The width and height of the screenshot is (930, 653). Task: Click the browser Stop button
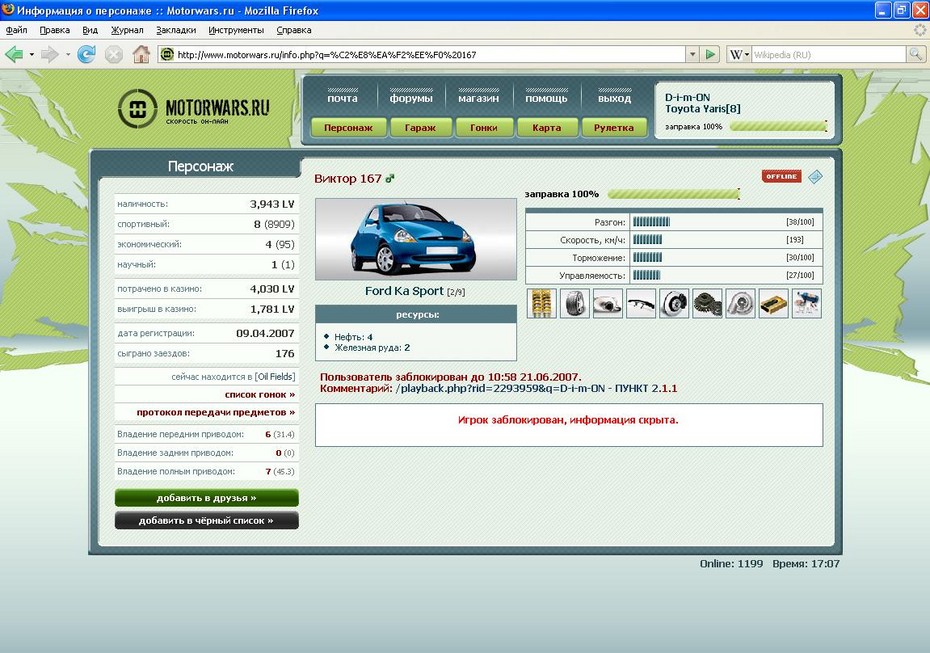(113, 55)
